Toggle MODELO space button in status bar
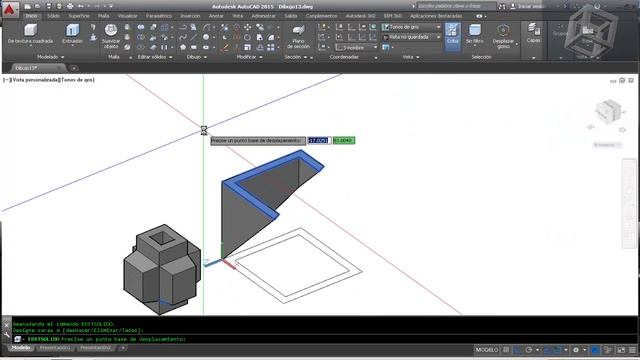The image size is (640, 360). point(487,350)
